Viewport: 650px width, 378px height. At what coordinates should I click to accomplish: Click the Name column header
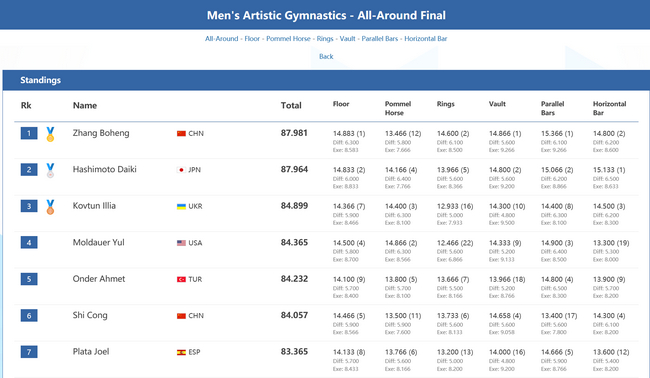click(x=85, y=105)
